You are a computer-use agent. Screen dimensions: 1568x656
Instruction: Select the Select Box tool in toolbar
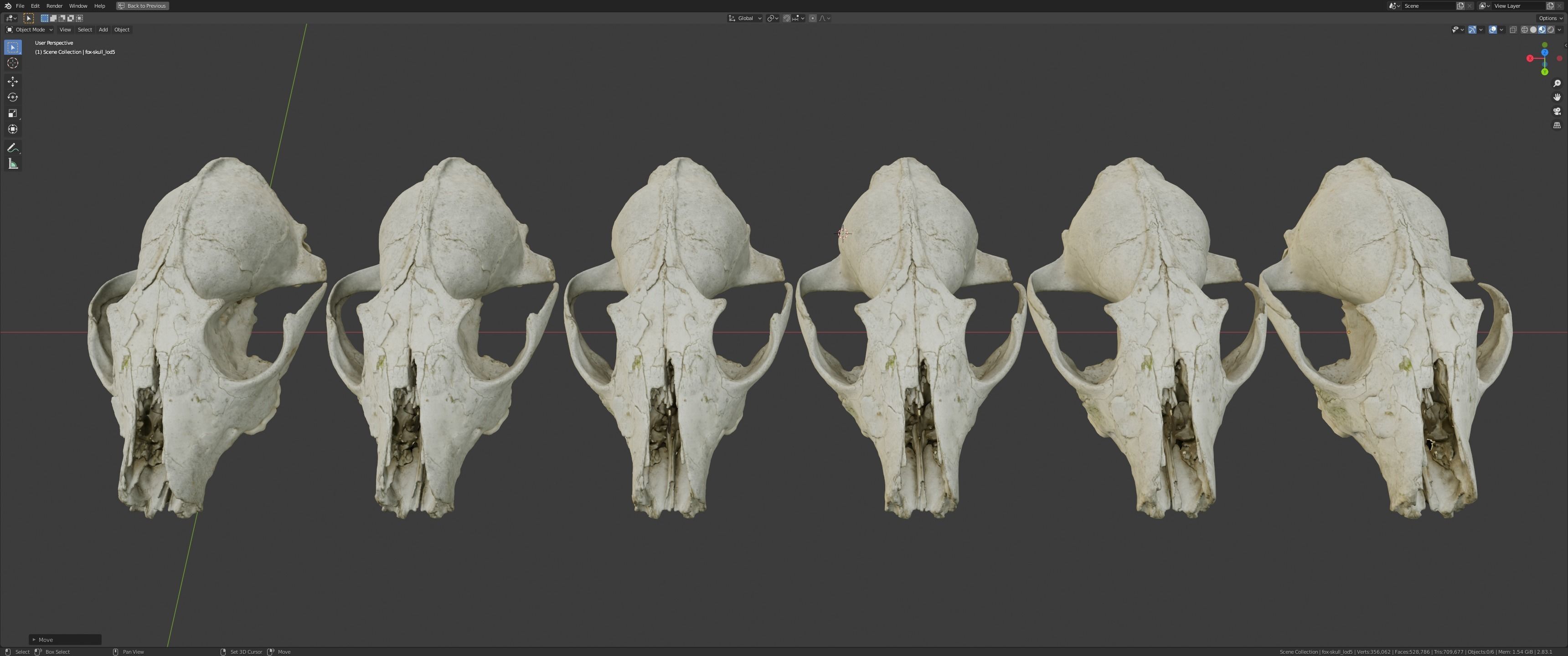(13, 47)
